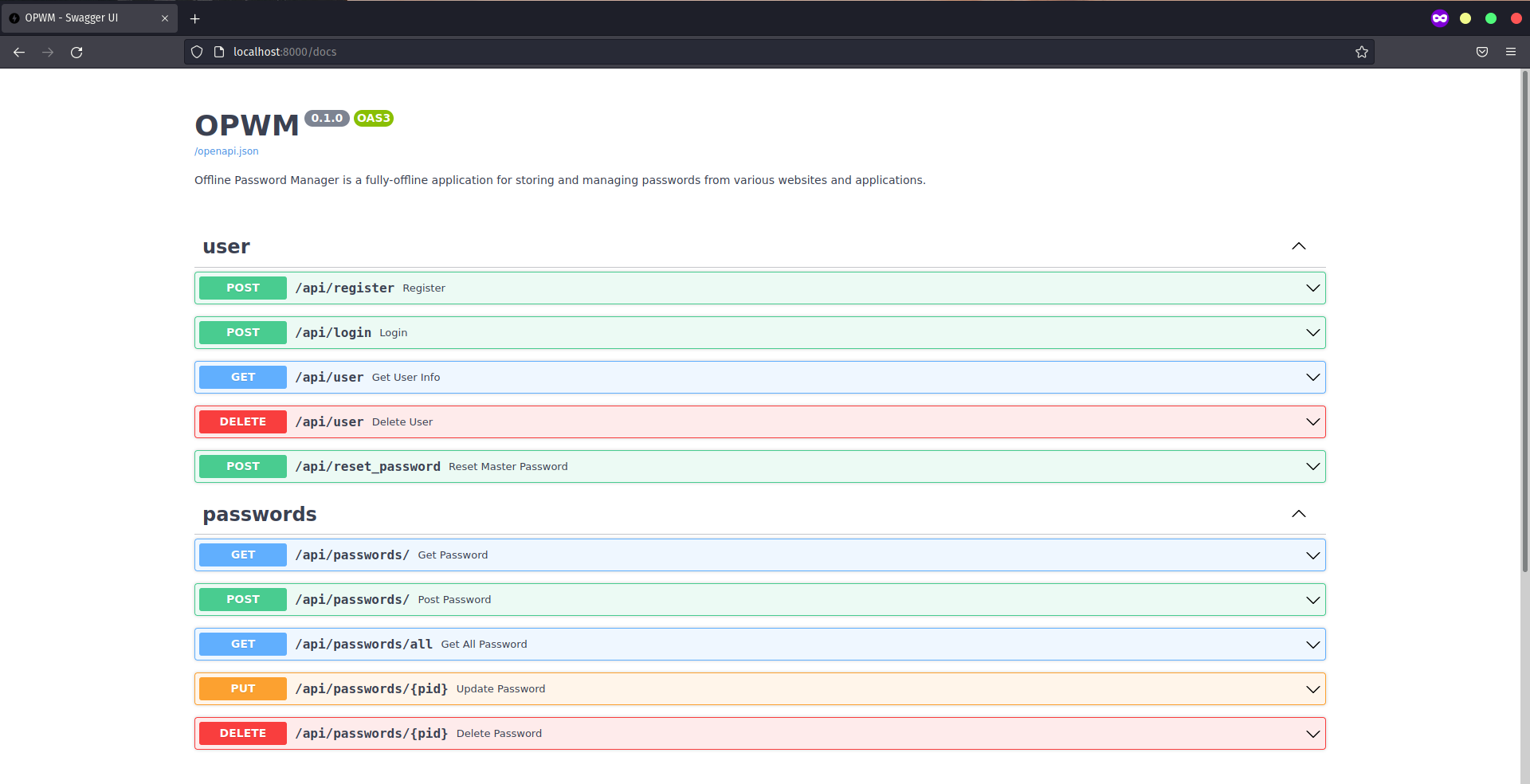Click the 0.1.0 version badge
The image size is (1530, 784).
click(x=327, y=118)
